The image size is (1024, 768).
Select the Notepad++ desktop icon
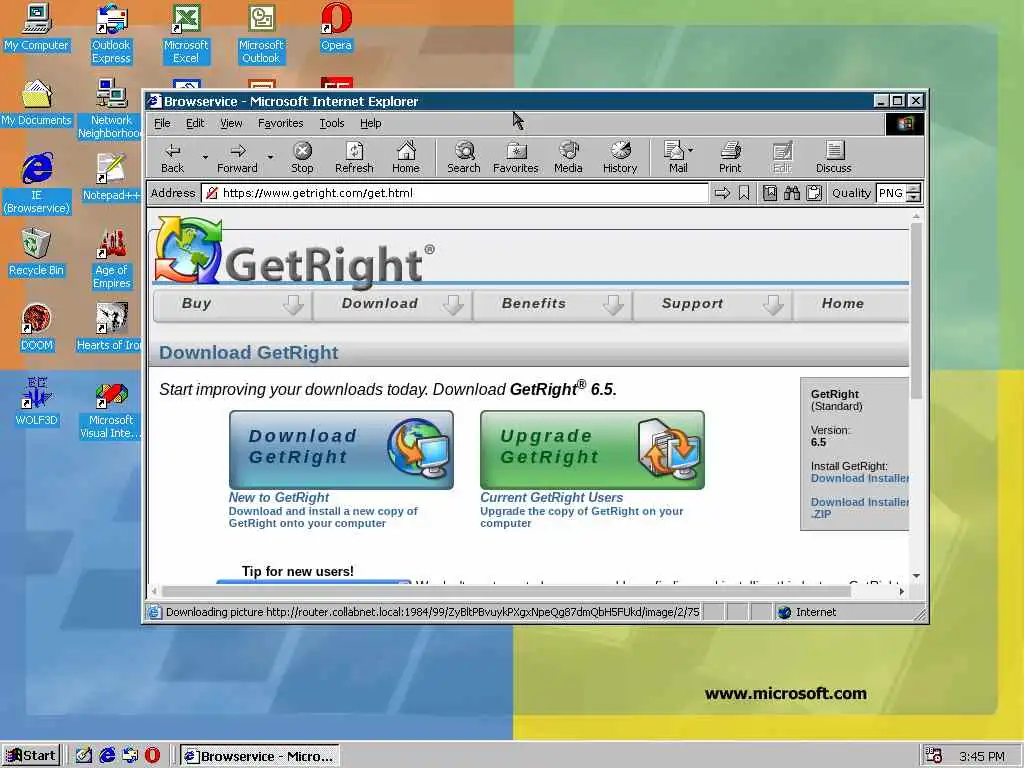tap(111, 177)
